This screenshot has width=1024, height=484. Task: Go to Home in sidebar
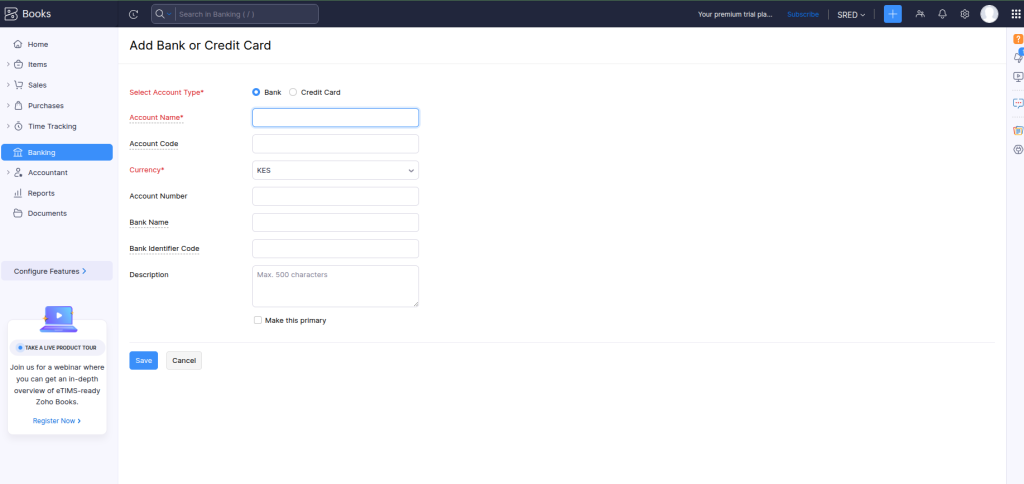(38, 44)
